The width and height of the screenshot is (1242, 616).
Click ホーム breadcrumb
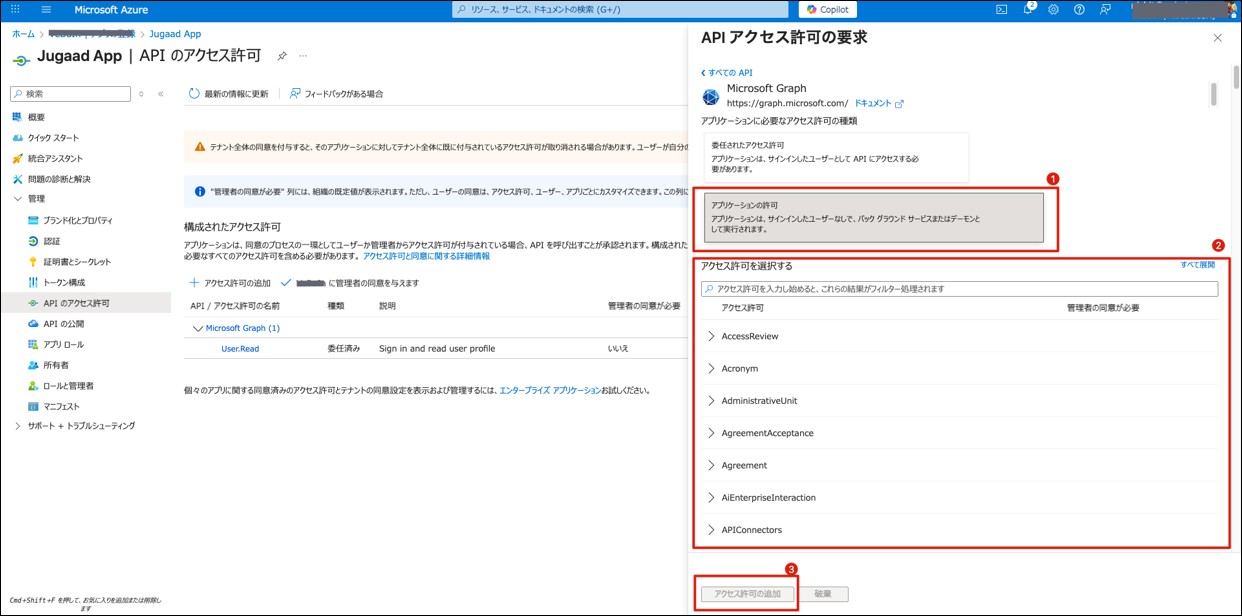pyautogui.click(x=23, y=34)
